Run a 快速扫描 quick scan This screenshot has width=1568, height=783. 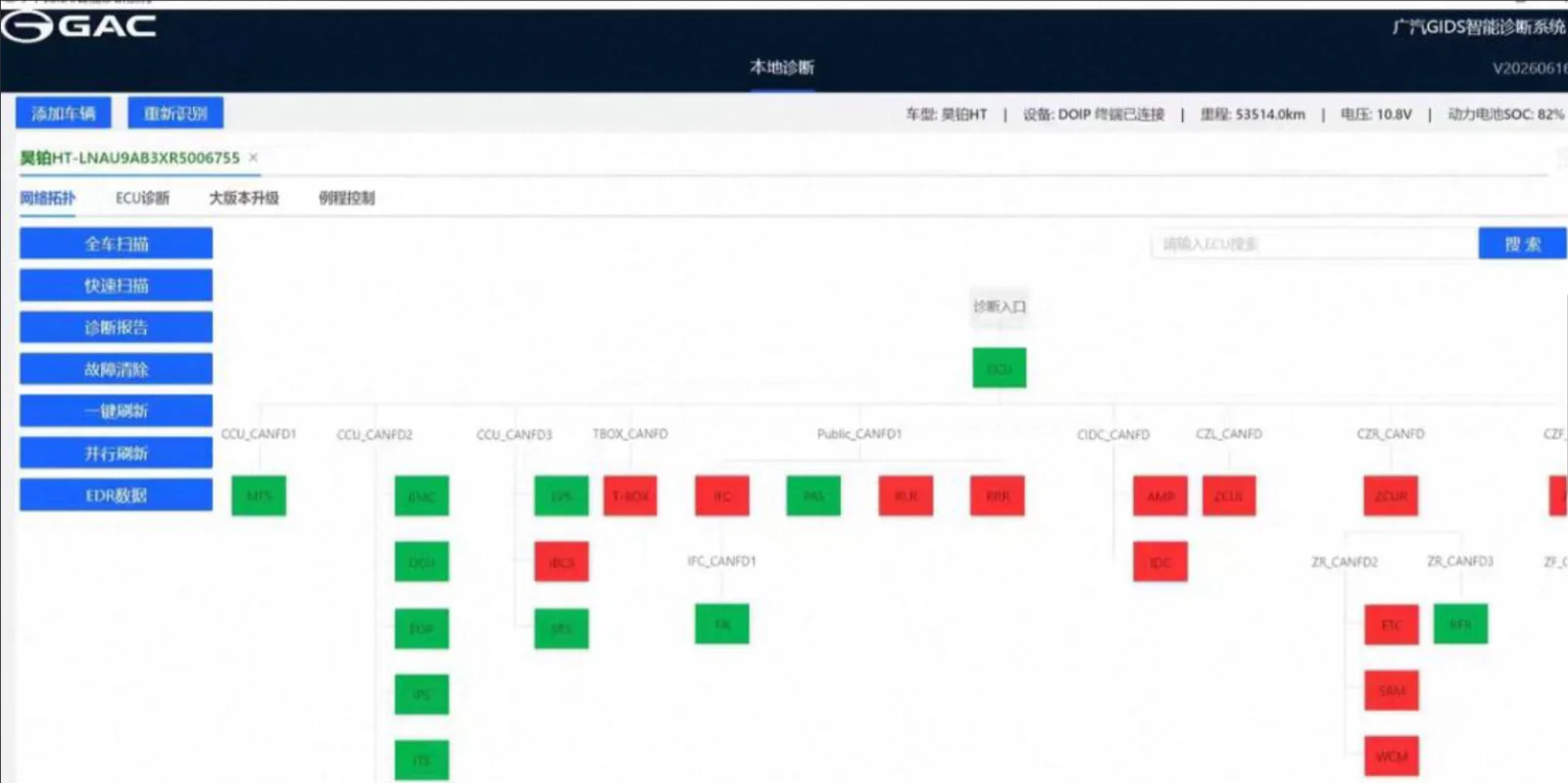[116, 285]
